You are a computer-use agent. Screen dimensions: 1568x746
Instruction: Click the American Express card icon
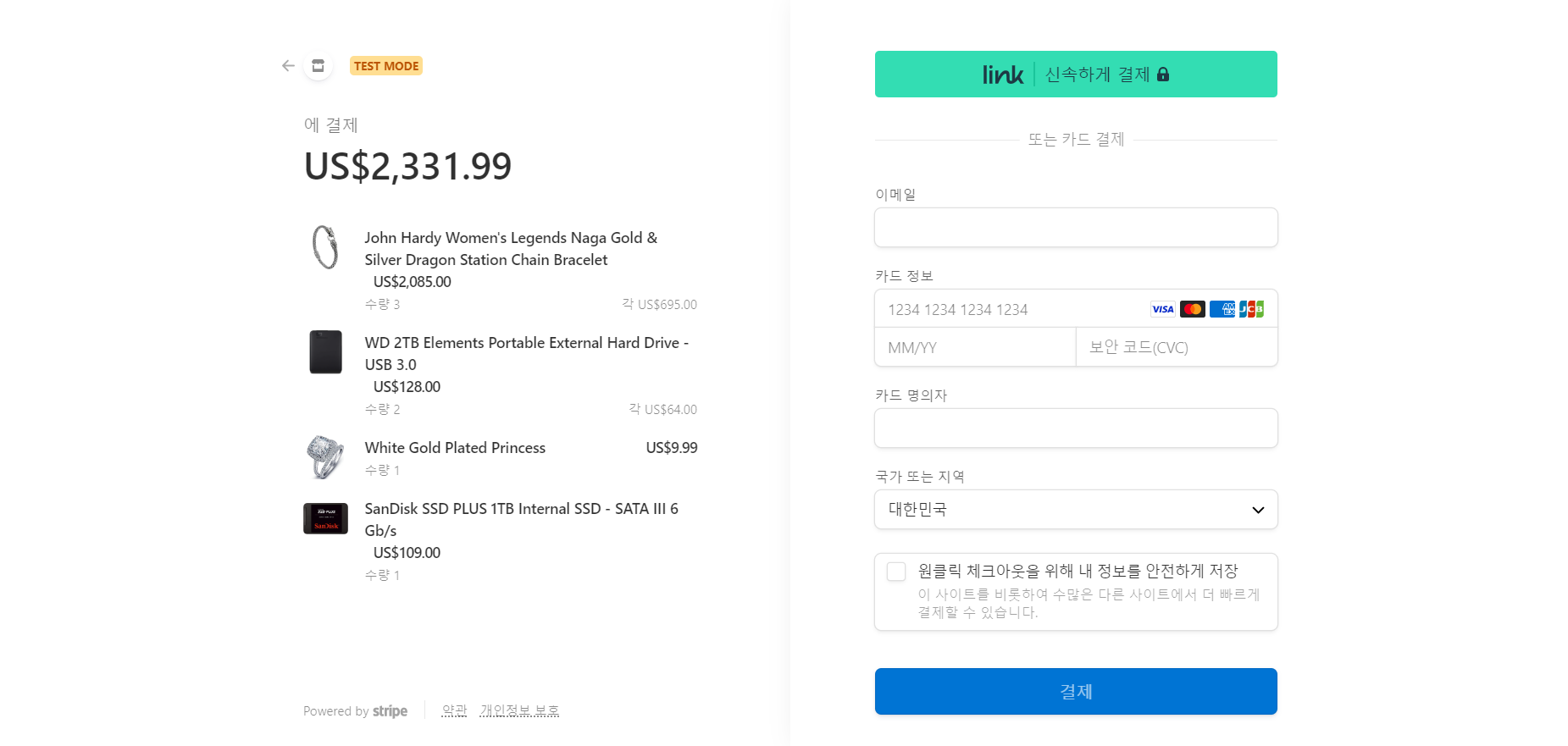1222,309
